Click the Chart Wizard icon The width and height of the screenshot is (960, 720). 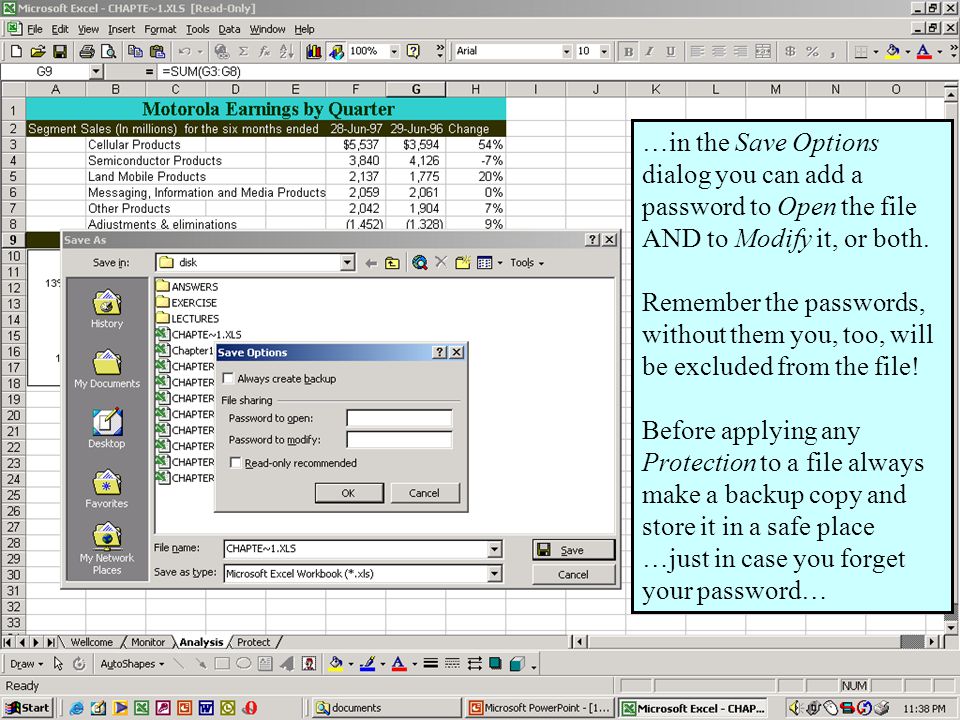pyautogui.click(x=313, y=51)
